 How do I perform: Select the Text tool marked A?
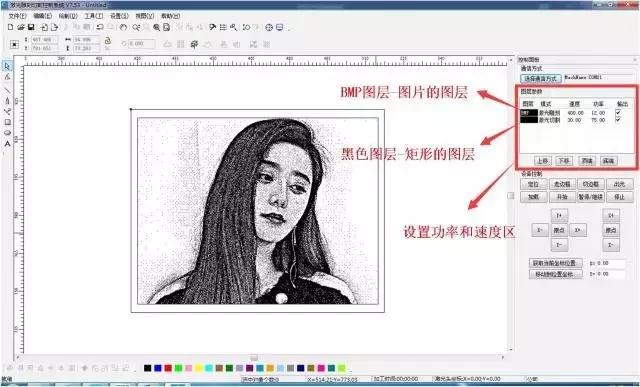pos(7,144)
